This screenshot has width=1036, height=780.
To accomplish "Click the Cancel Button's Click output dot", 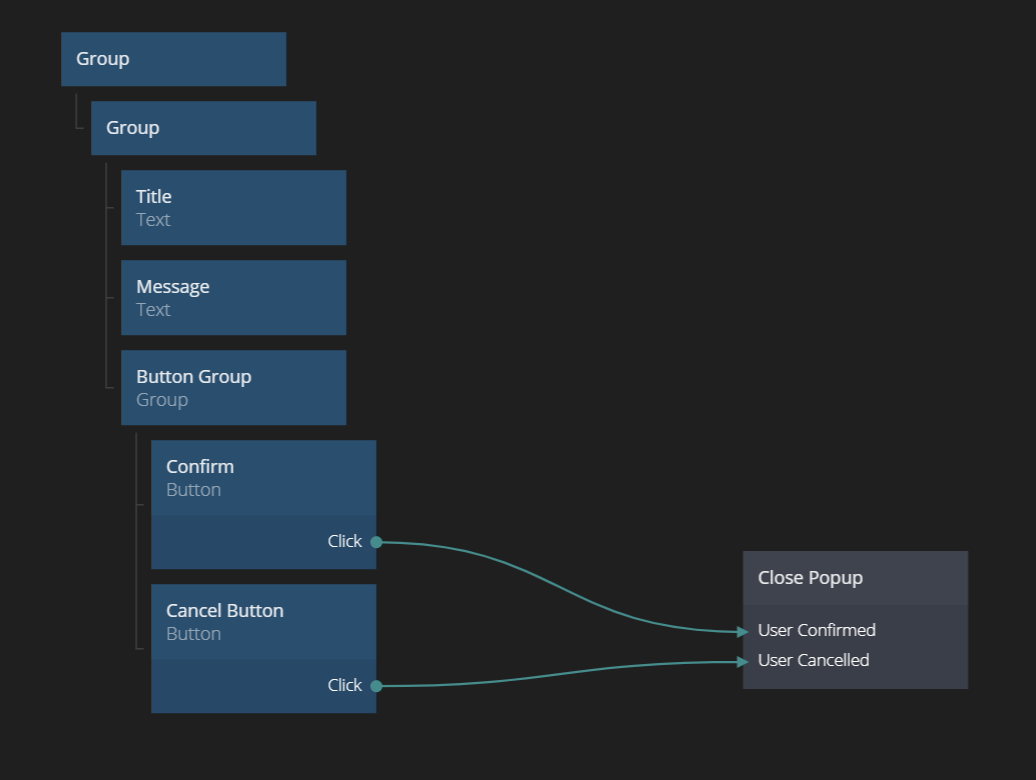I will (377, 686).
